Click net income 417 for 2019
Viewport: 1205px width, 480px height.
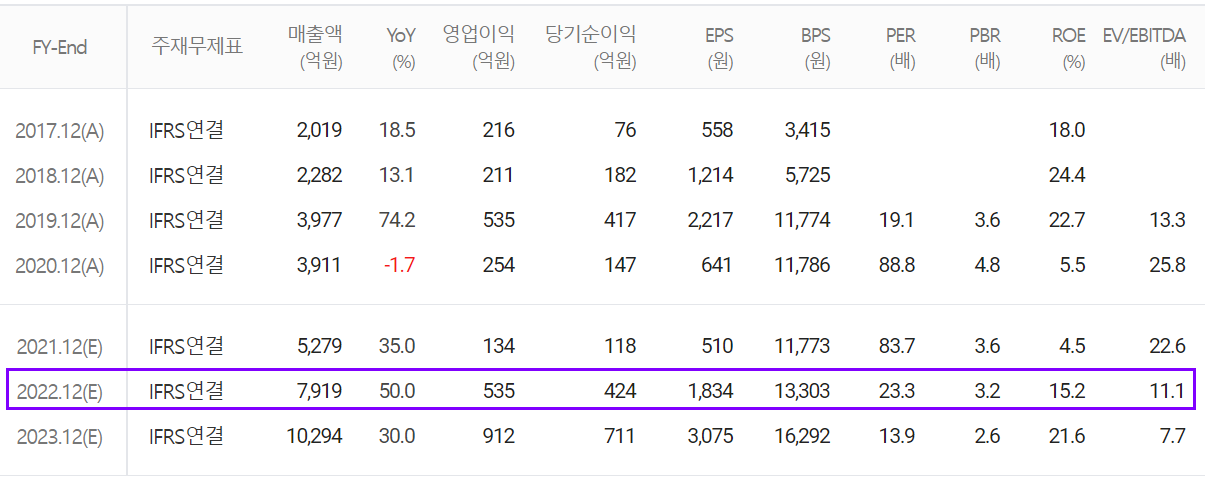click(620, 220)
